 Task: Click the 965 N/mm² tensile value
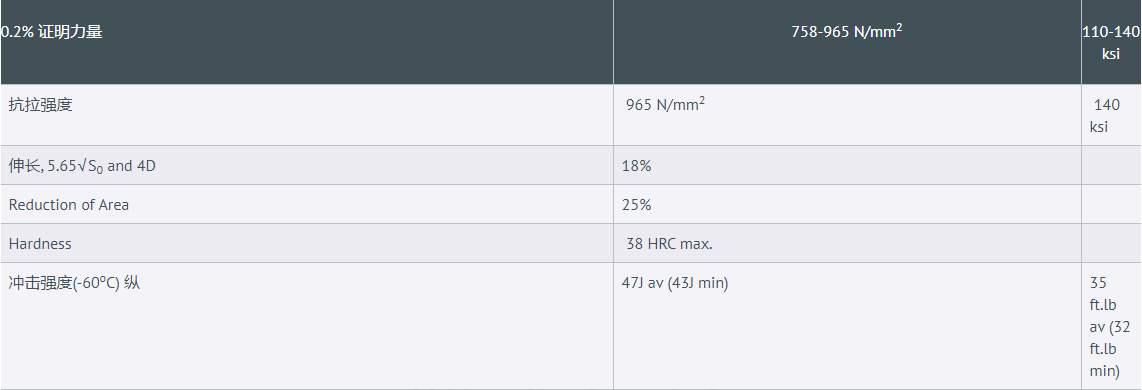pos(665,105)
